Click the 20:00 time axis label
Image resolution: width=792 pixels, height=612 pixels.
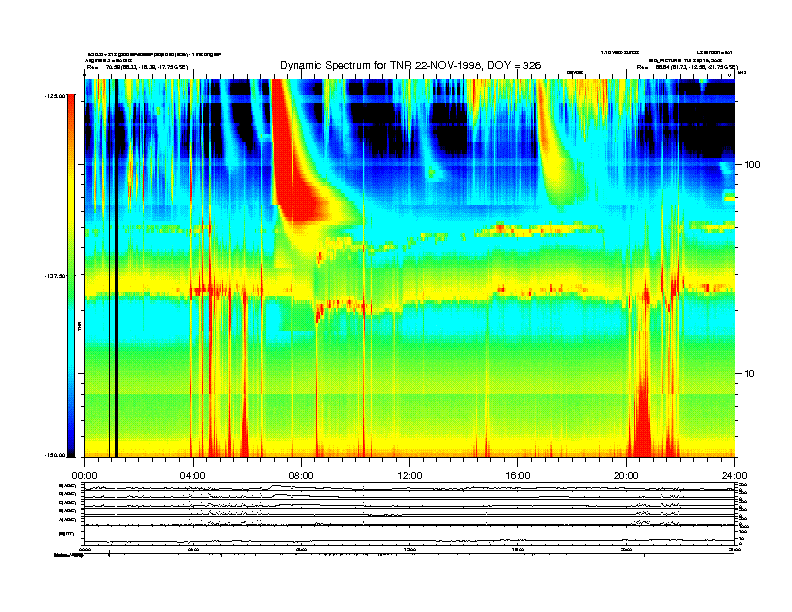point(626,476)
